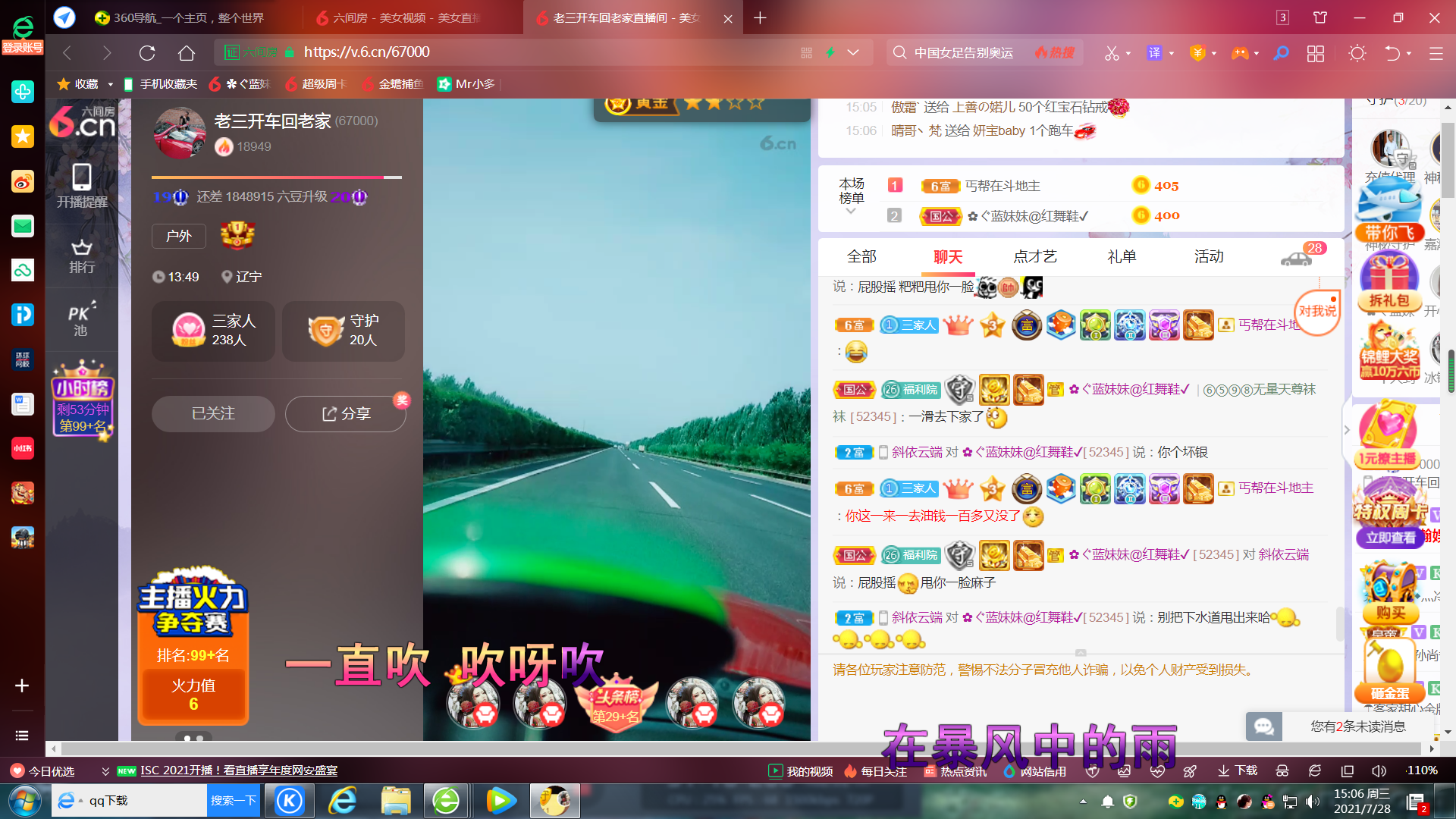Open the game controller icon in toolbar
1456x819 pixels.
click(1240, 53)
